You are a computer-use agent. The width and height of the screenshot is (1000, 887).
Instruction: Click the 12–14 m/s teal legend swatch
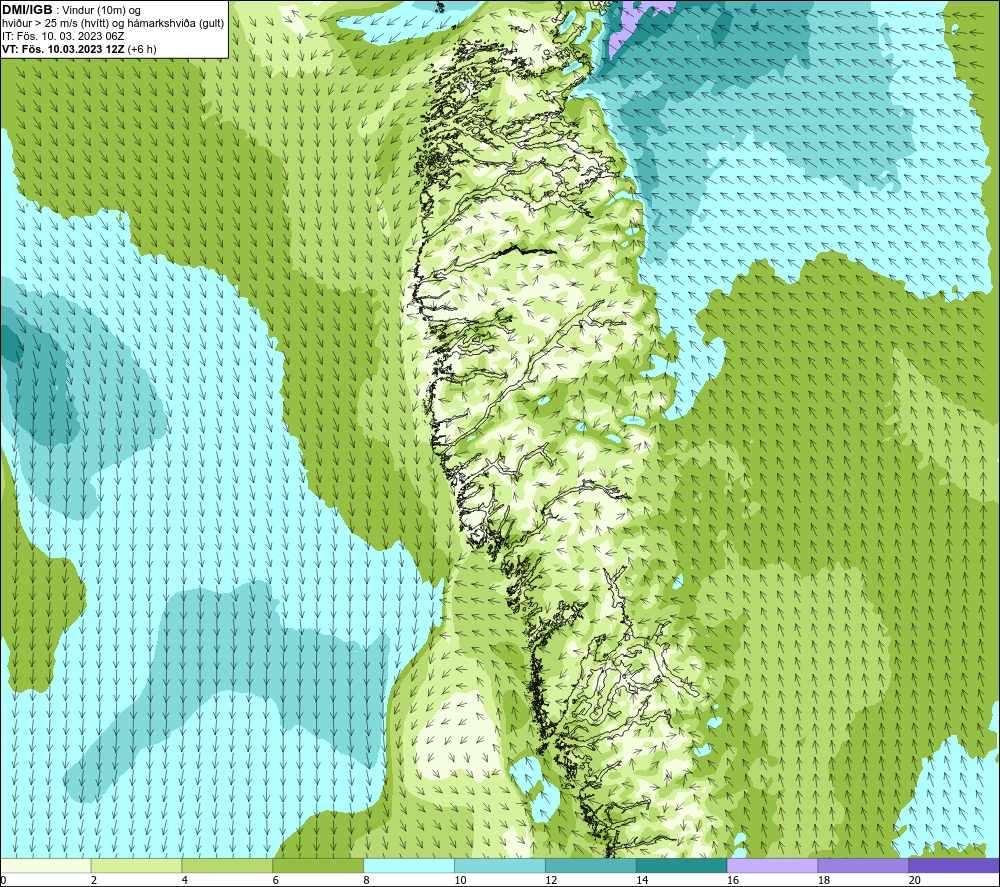(x=591, y=865)
